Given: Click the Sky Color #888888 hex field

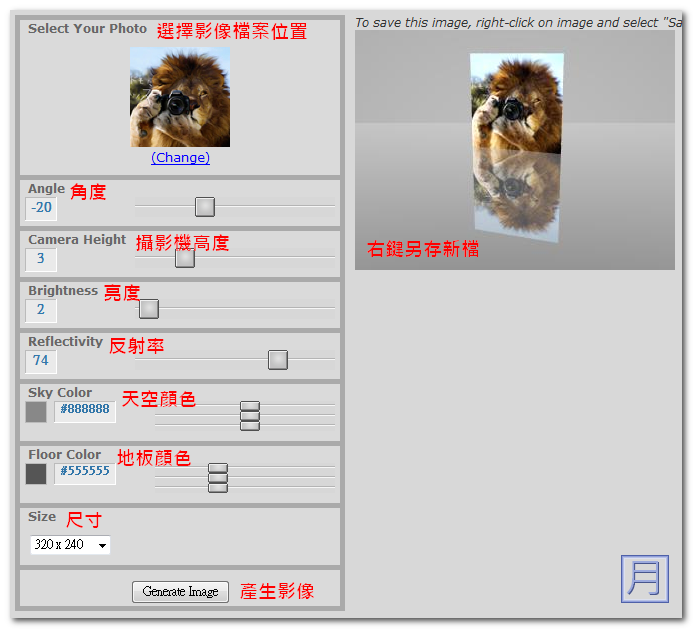Looking at the screenshot, I should (x=85, y=410).
